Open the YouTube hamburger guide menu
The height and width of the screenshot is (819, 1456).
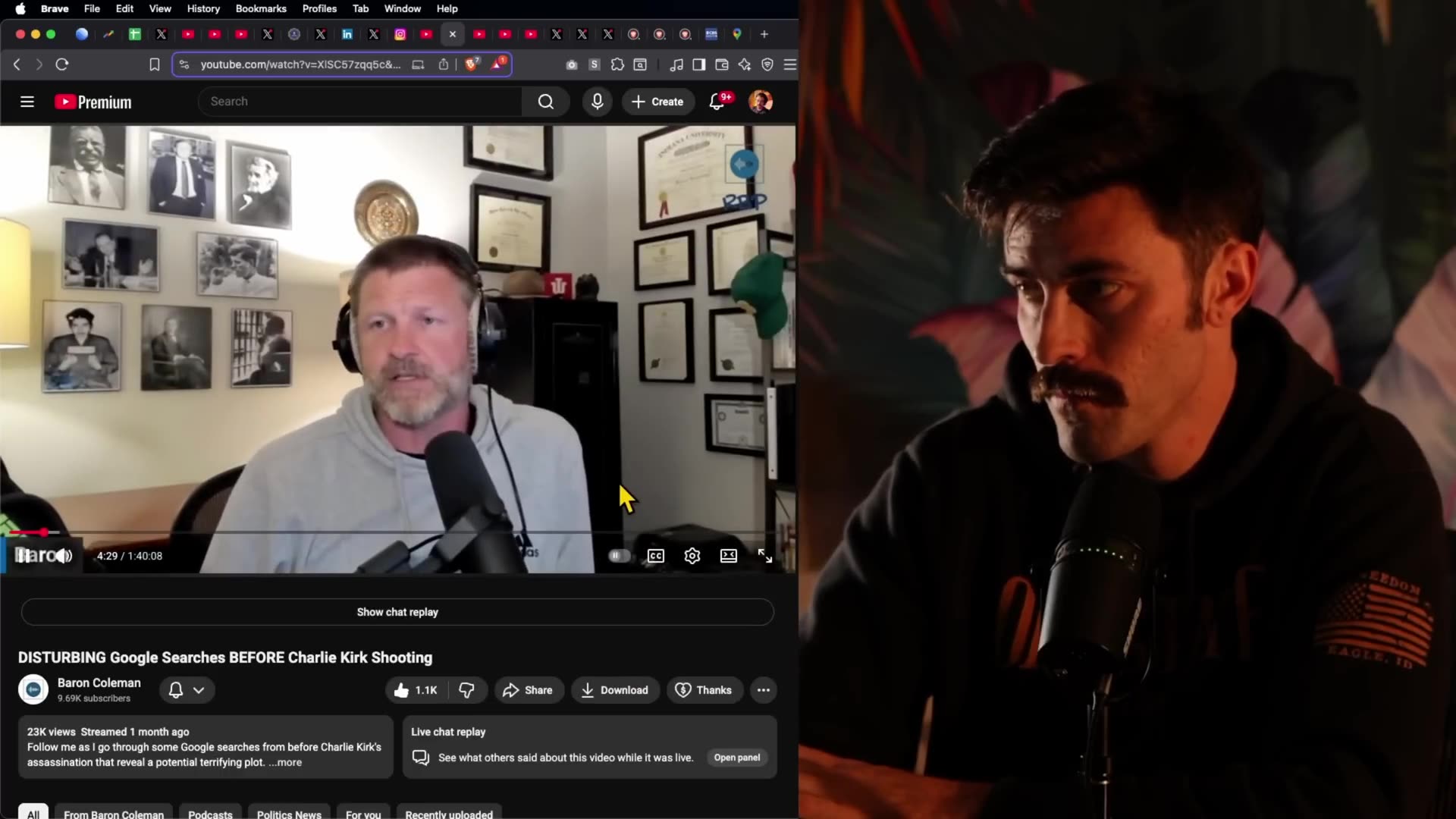[27, 101]
